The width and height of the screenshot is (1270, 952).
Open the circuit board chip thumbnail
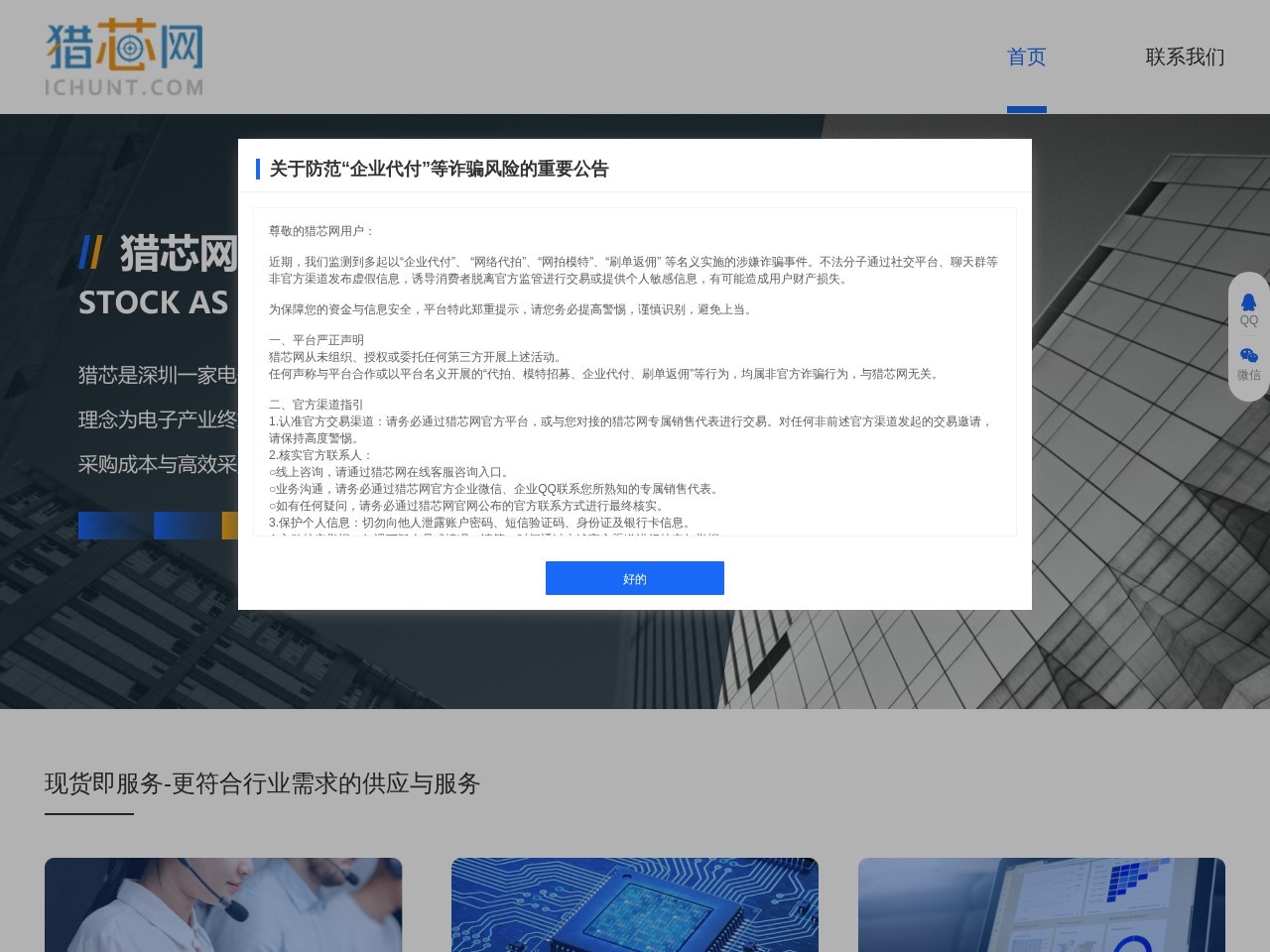click(634, 904)
